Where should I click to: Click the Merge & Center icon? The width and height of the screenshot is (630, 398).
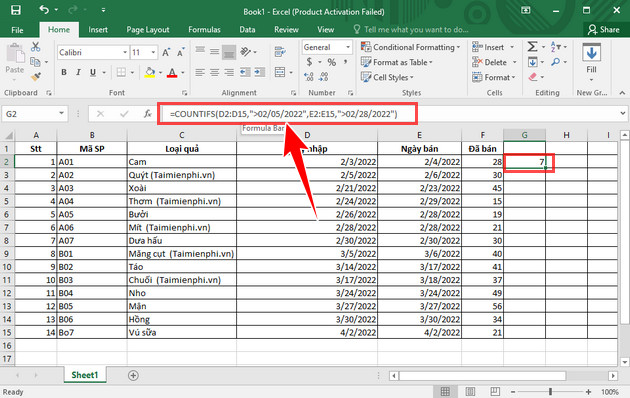click(x=280, y=72)
